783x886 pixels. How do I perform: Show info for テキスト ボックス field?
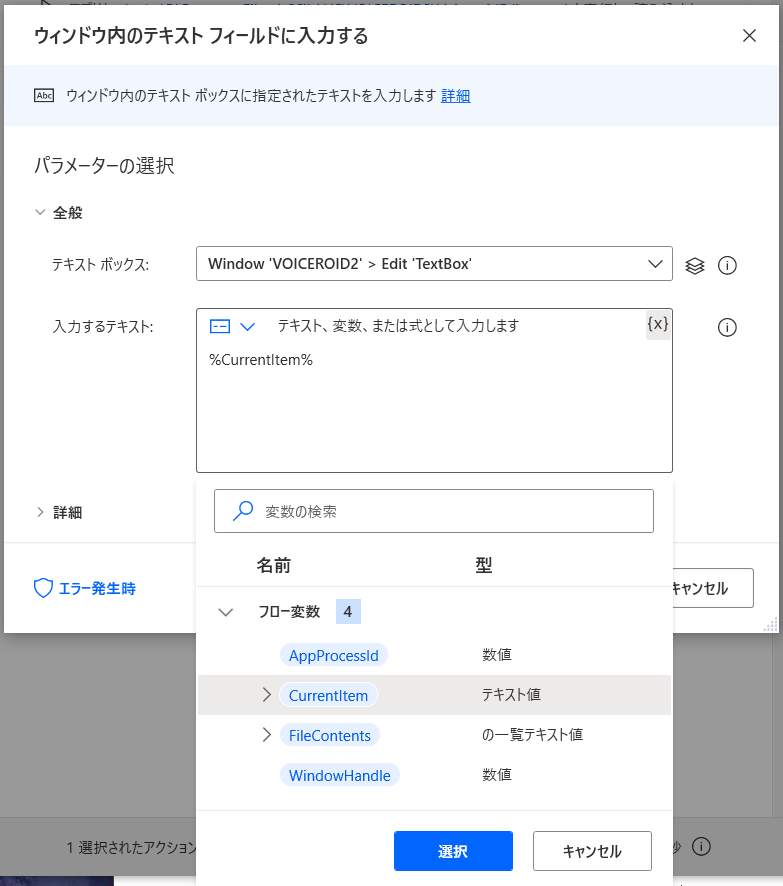coord(727,265)
